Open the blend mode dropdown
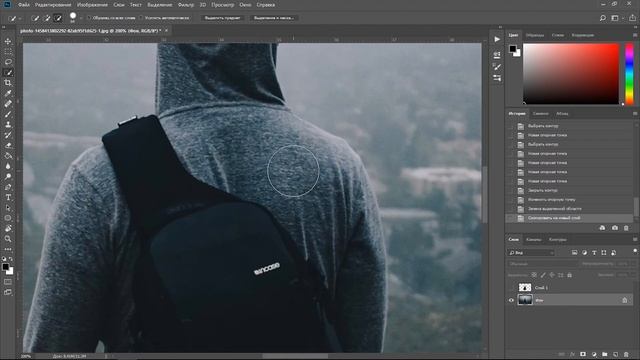Viewport: 640px width, 360px height. (x=541, y=264)
